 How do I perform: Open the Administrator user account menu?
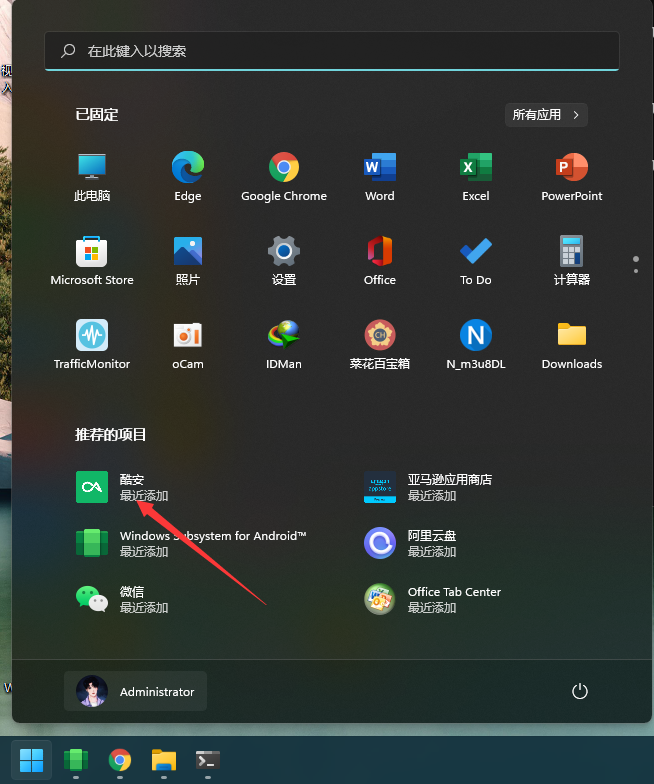136,692
